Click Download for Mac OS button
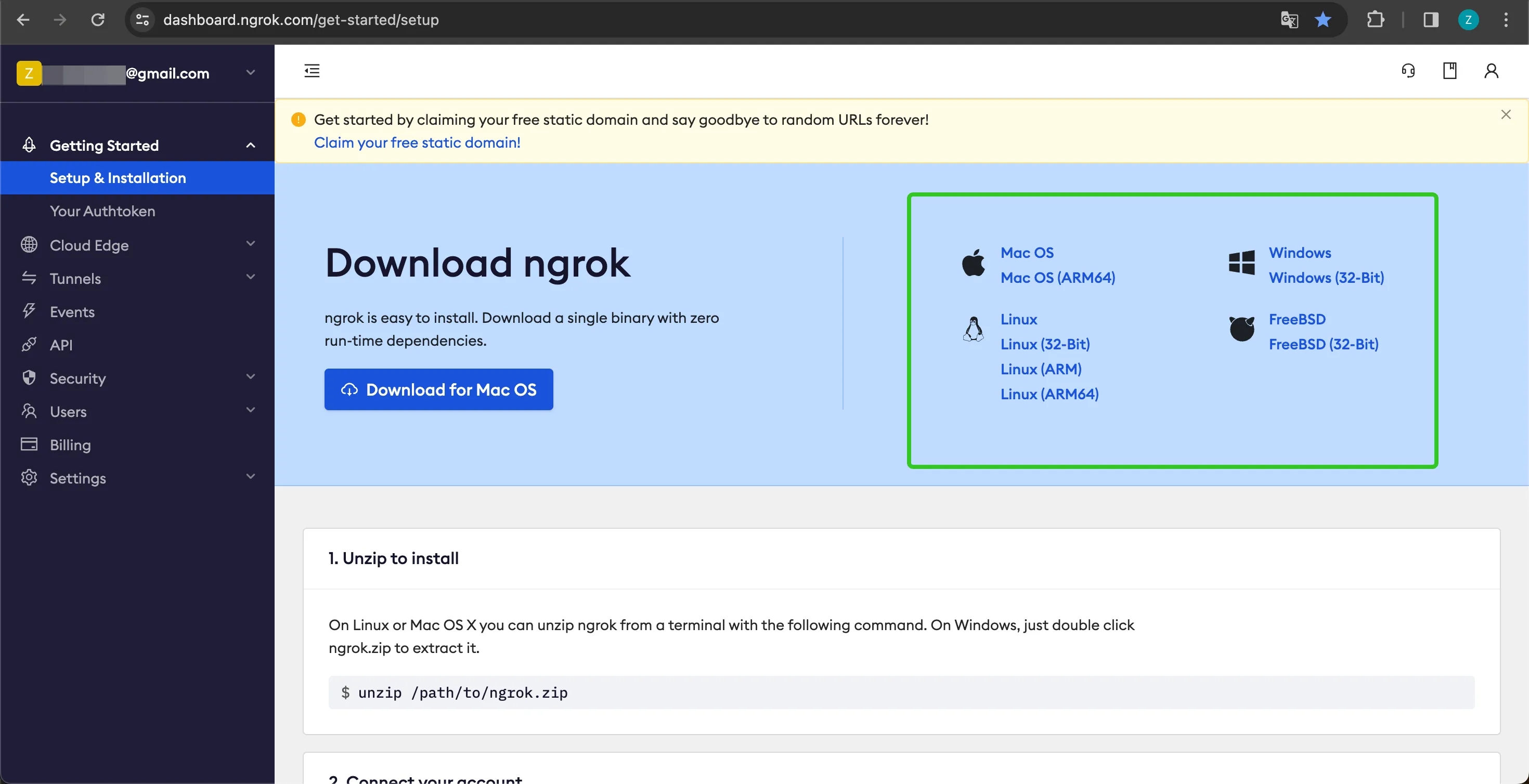This screenshot has width=1529, height=784. pyautogui.click(x=438, y=389)
